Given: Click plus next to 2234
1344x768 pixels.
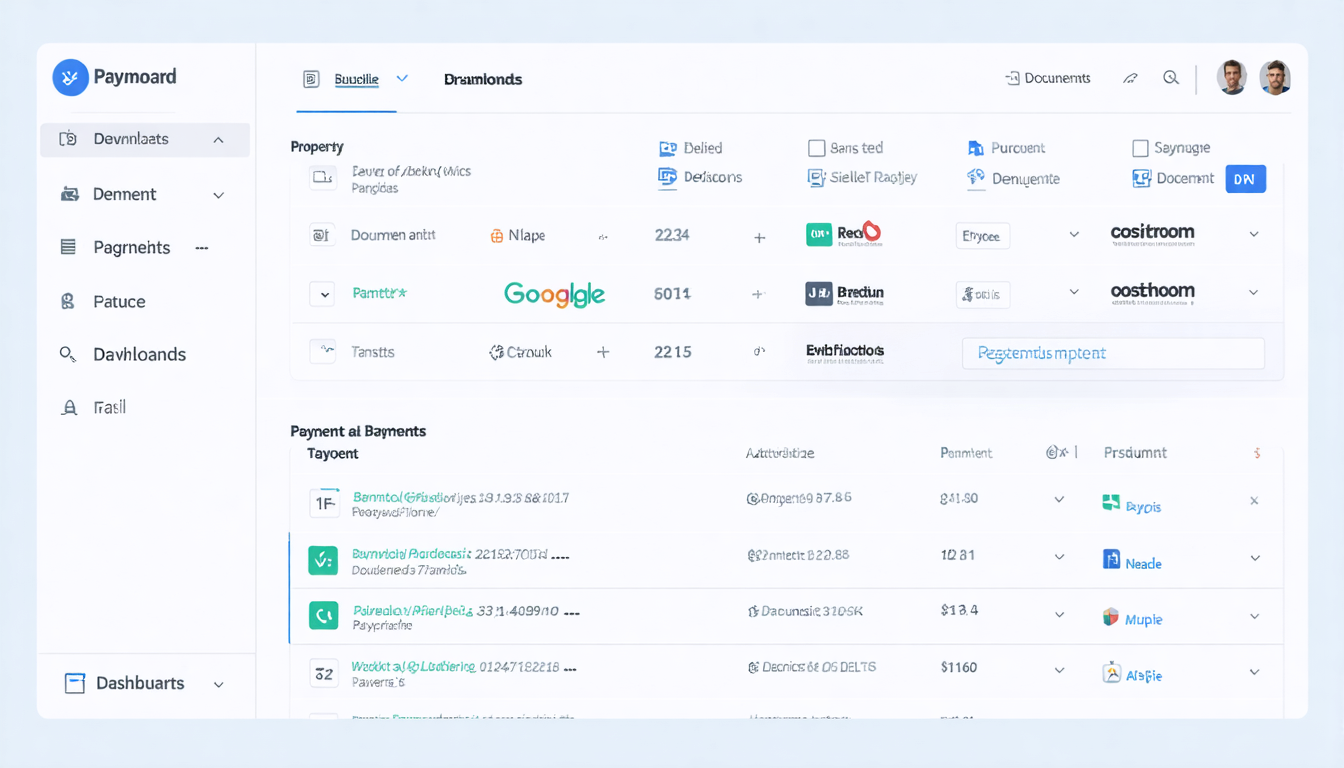Looking at the screenshot, I should click(759, 238).
